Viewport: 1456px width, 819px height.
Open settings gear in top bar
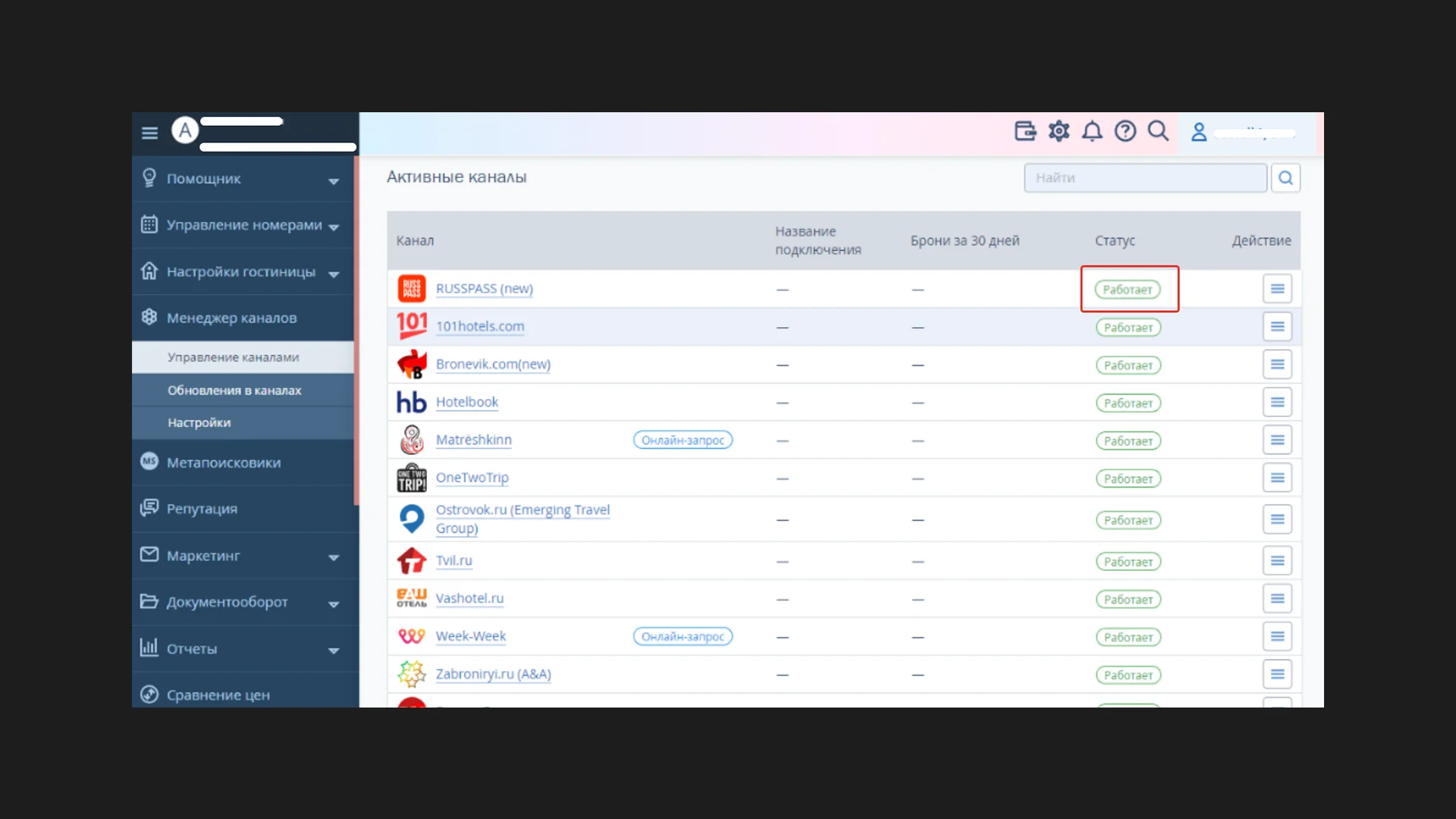pos(1059,131)
